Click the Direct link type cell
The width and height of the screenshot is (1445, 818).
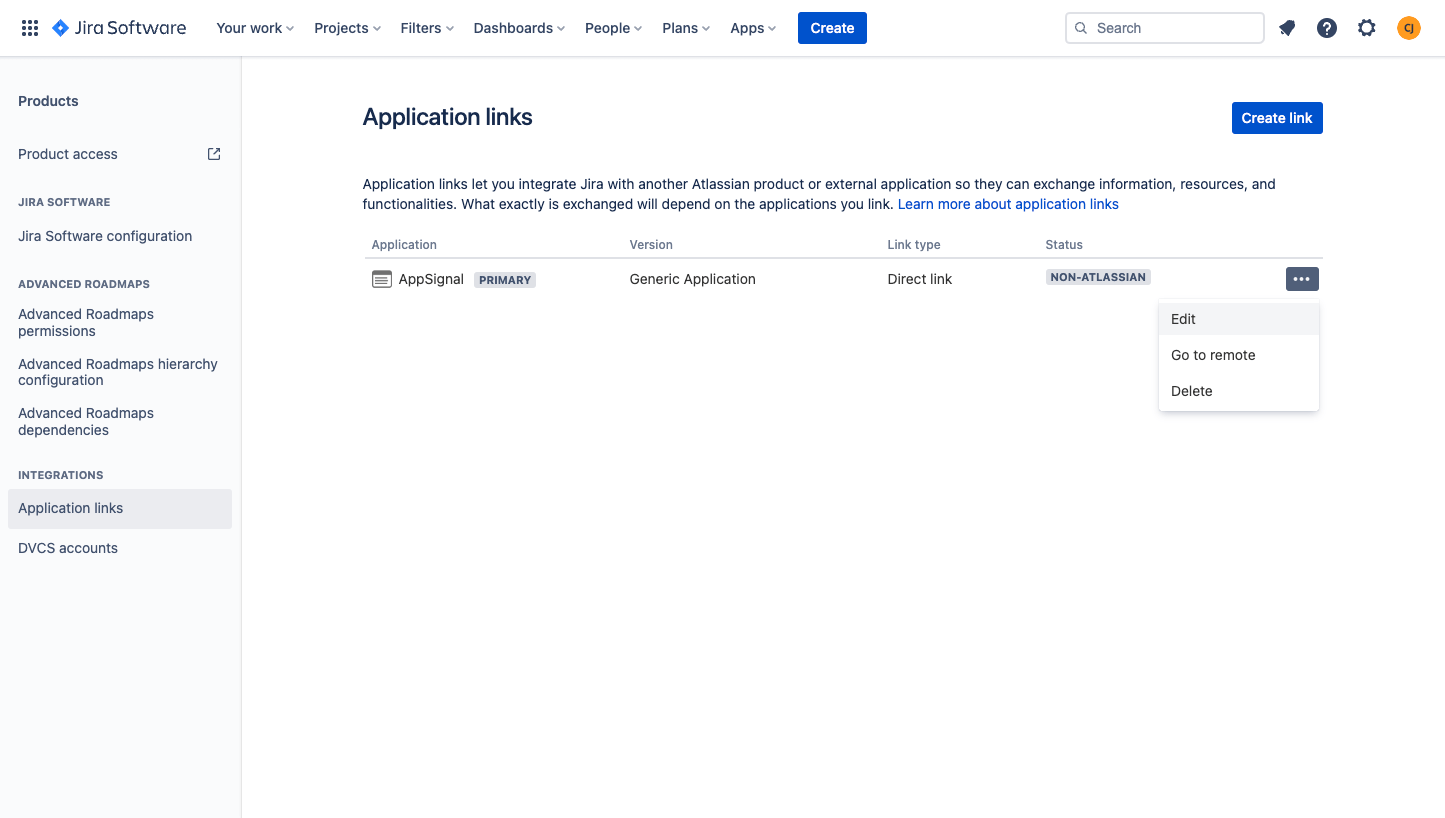920,279
